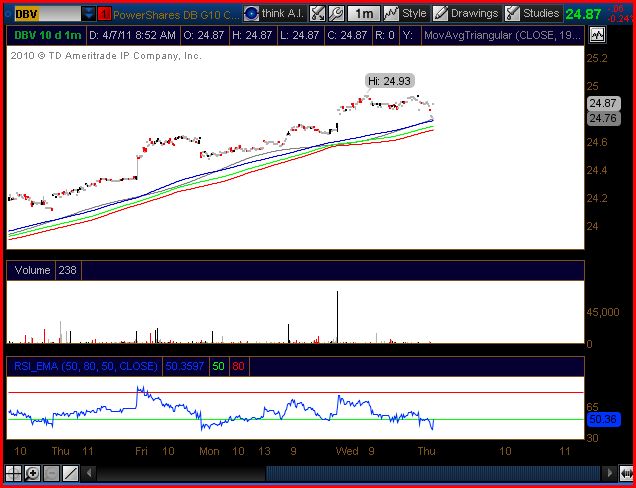This screenshot has width=636, height=488.
Task: Click the tallest volume bar before Wed
Action: click(x=337, y=317)
